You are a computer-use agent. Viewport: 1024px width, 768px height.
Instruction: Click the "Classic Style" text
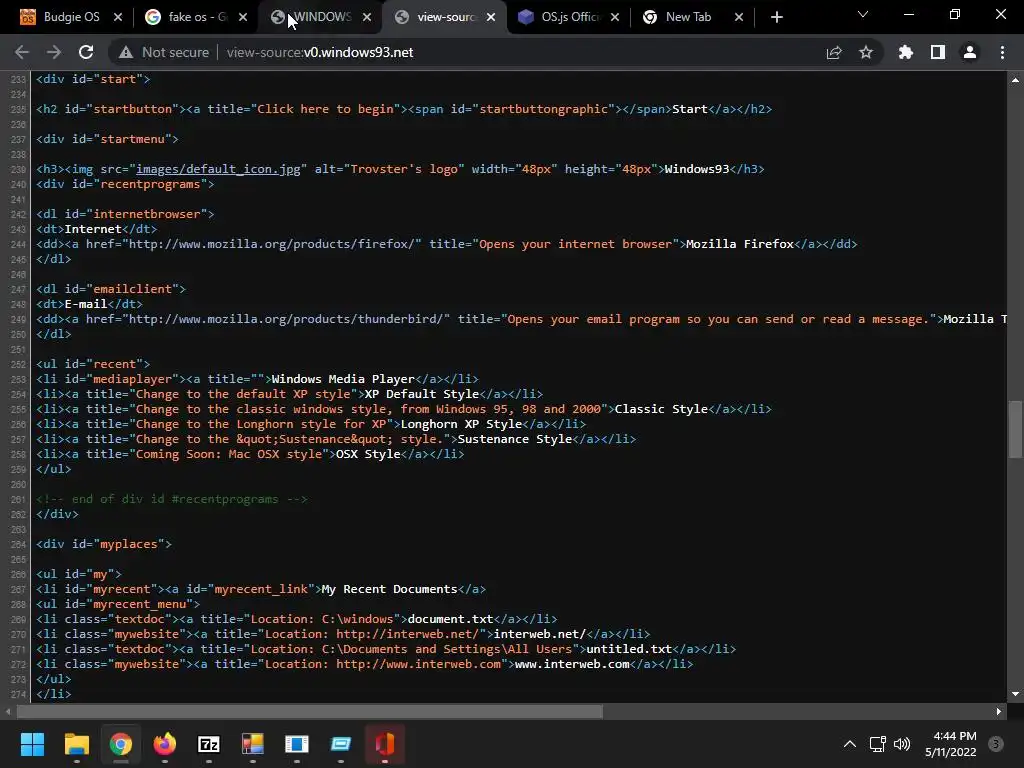point(662,409)
